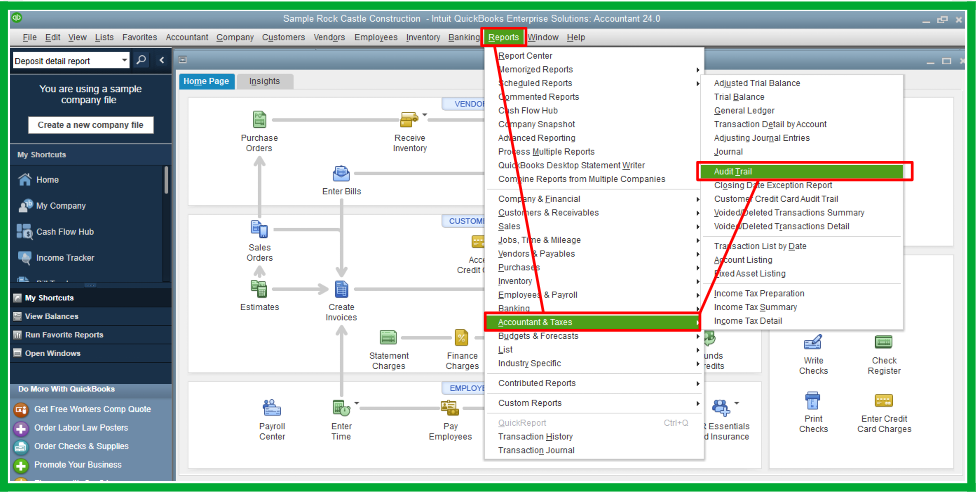Open the Purchase Orders icon
976x492 pixels.
(x=260, y=120)
